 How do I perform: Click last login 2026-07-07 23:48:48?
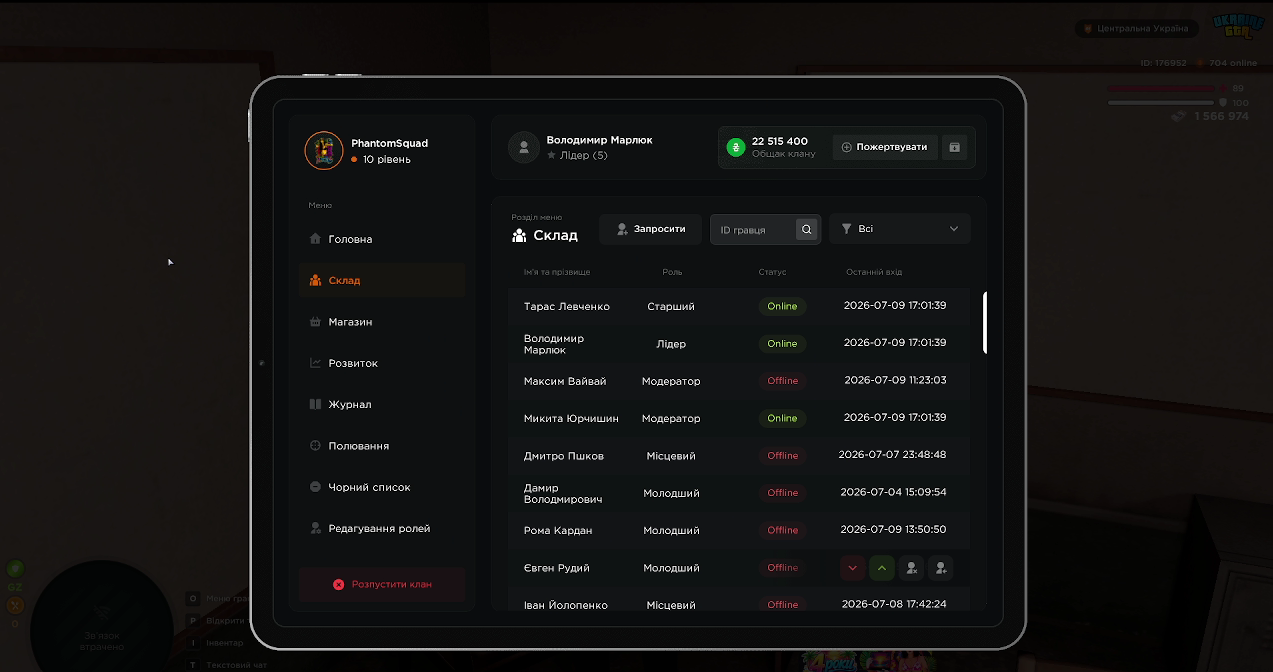coord(892,454)
